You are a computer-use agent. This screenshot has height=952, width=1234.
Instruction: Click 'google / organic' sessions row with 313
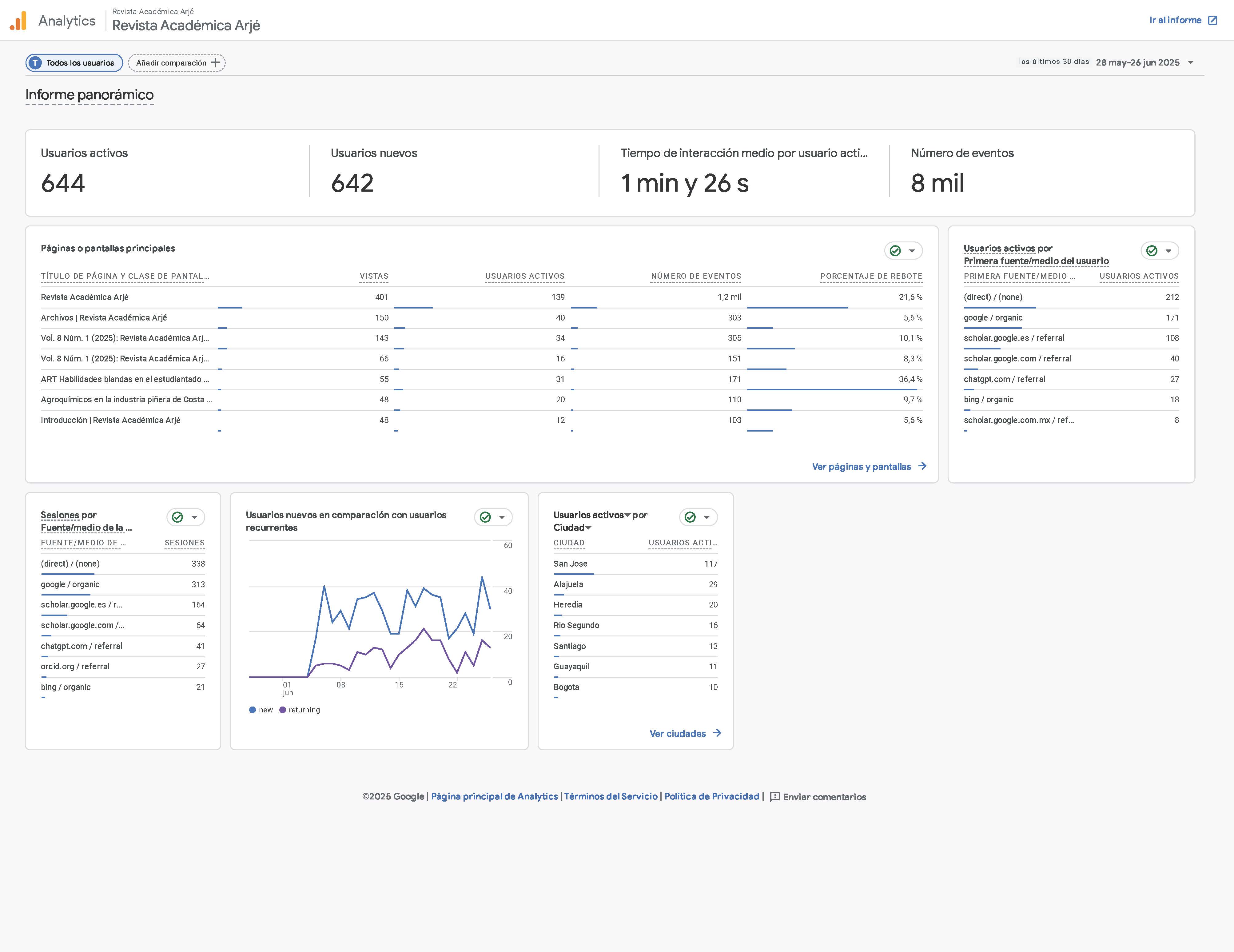tap(123, 584)
